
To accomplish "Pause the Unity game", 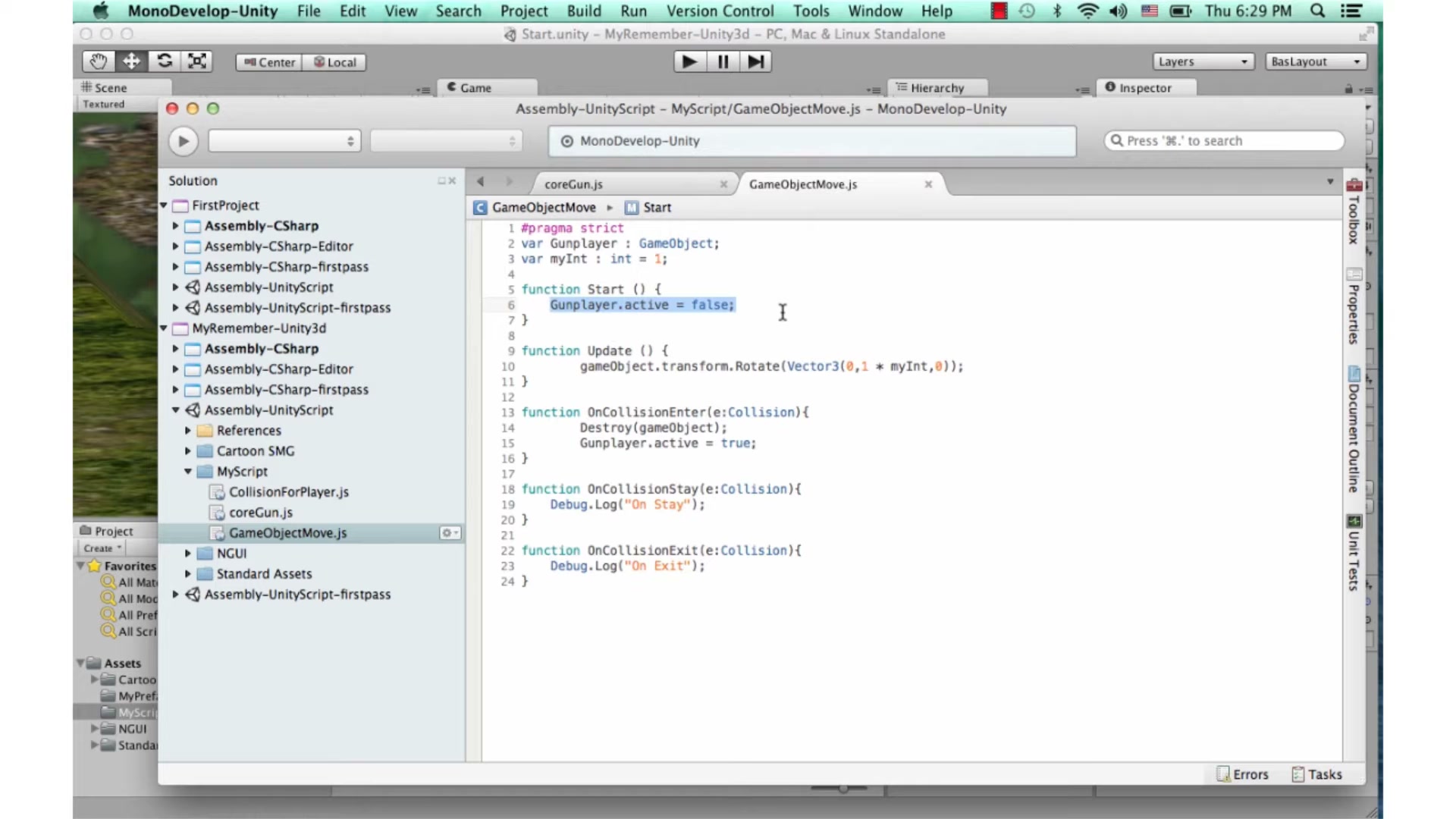I will [723, 61].
